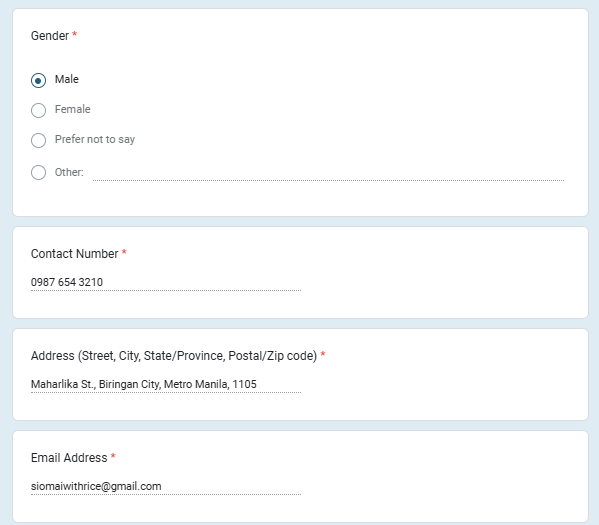
Task: Pick the Other gender radio button
Action: 38,172
